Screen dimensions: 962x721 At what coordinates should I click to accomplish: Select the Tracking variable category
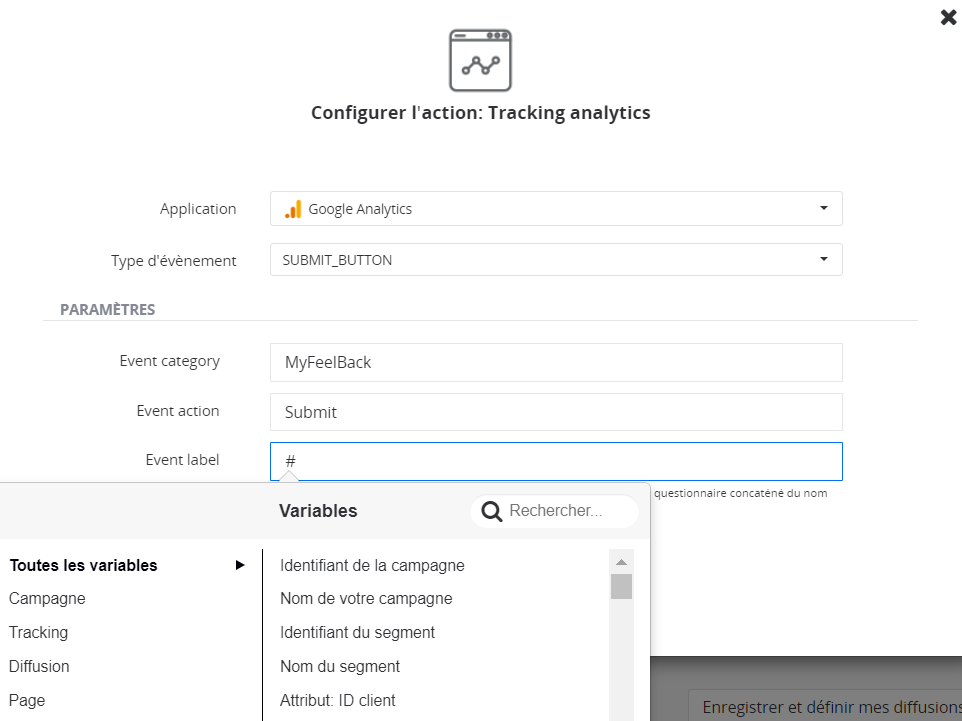pos(38,633)
